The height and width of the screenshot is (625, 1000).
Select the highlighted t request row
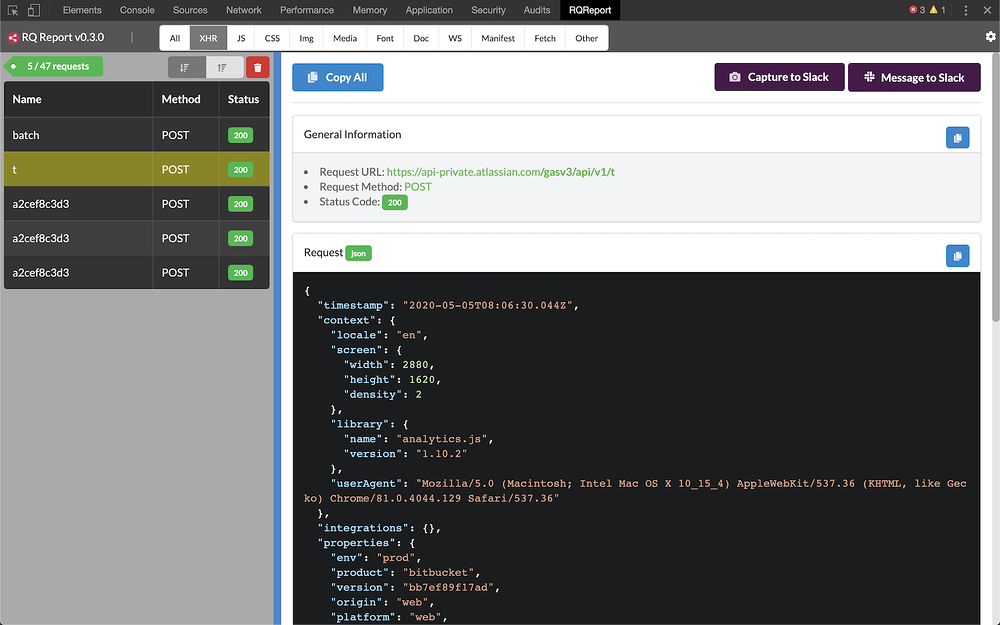click(x=136, y=170)
